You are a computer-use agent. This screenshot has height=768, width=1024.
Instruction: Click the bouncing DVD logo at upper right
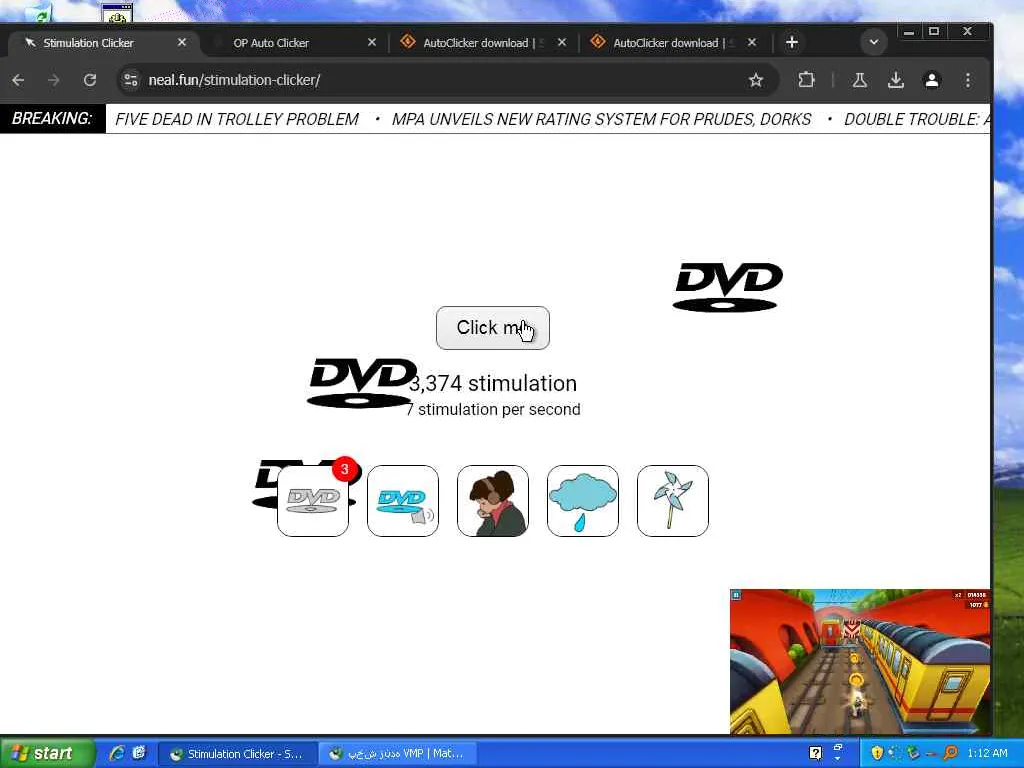(728, 287)
